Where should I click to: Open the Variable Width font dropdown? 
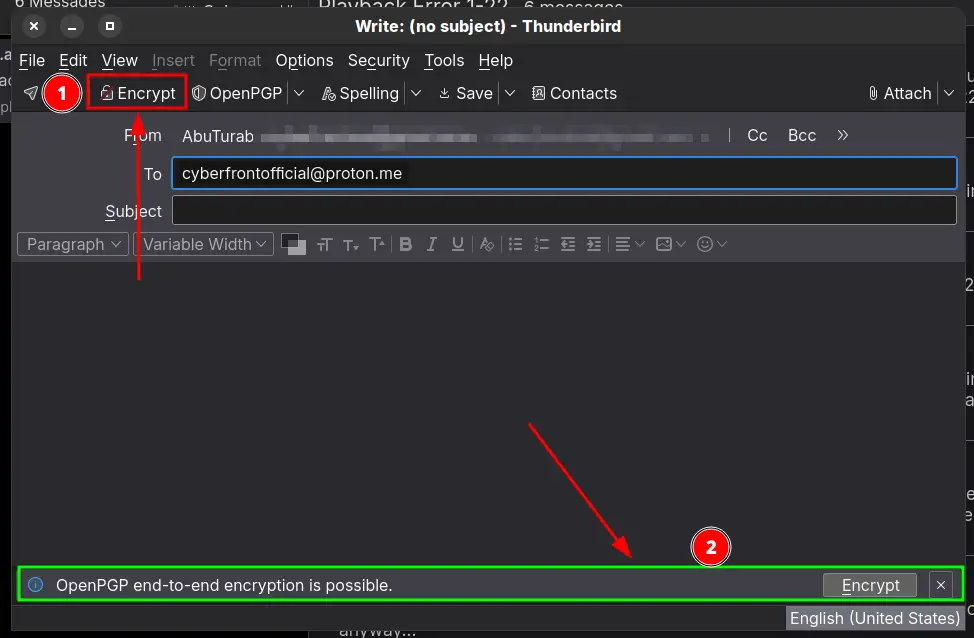(204, 244)
